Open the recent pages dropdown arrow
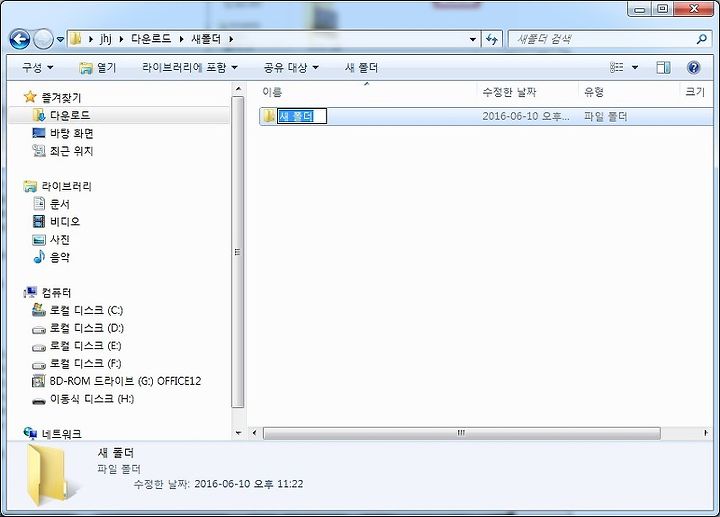This screenshot has width=720, height=517. point(60,39)
